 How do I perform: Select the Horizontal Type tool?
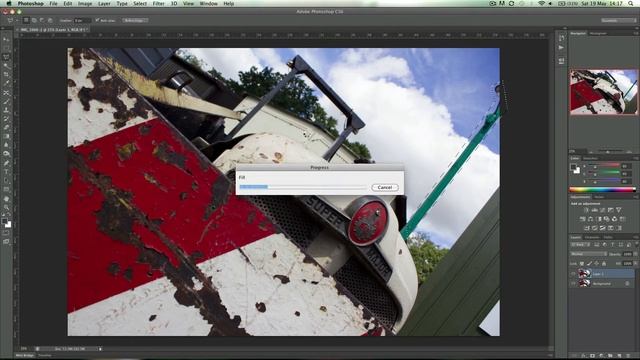tap(6, 172)
